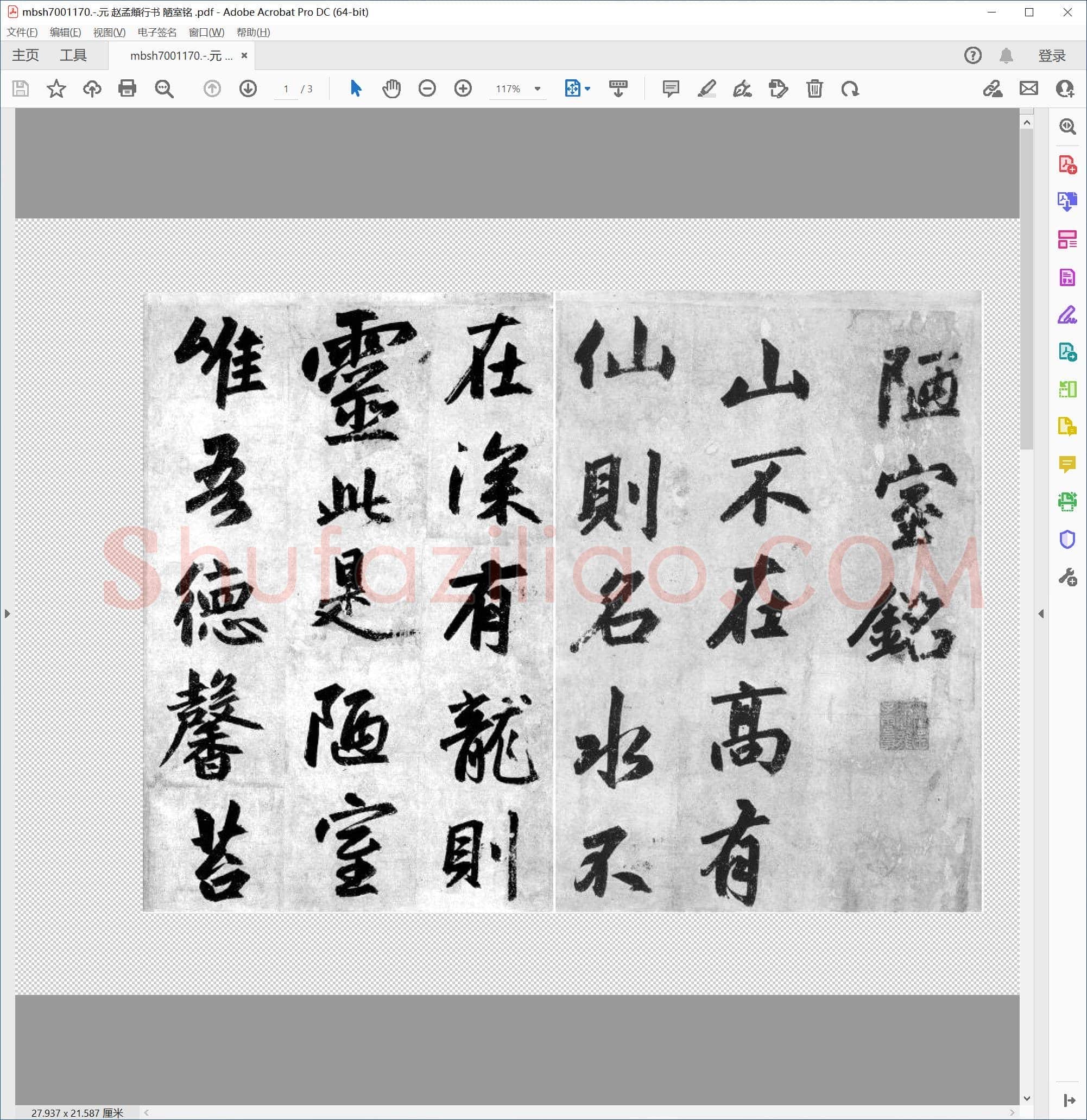Zoom in with the plus icon

coord(463,88)
